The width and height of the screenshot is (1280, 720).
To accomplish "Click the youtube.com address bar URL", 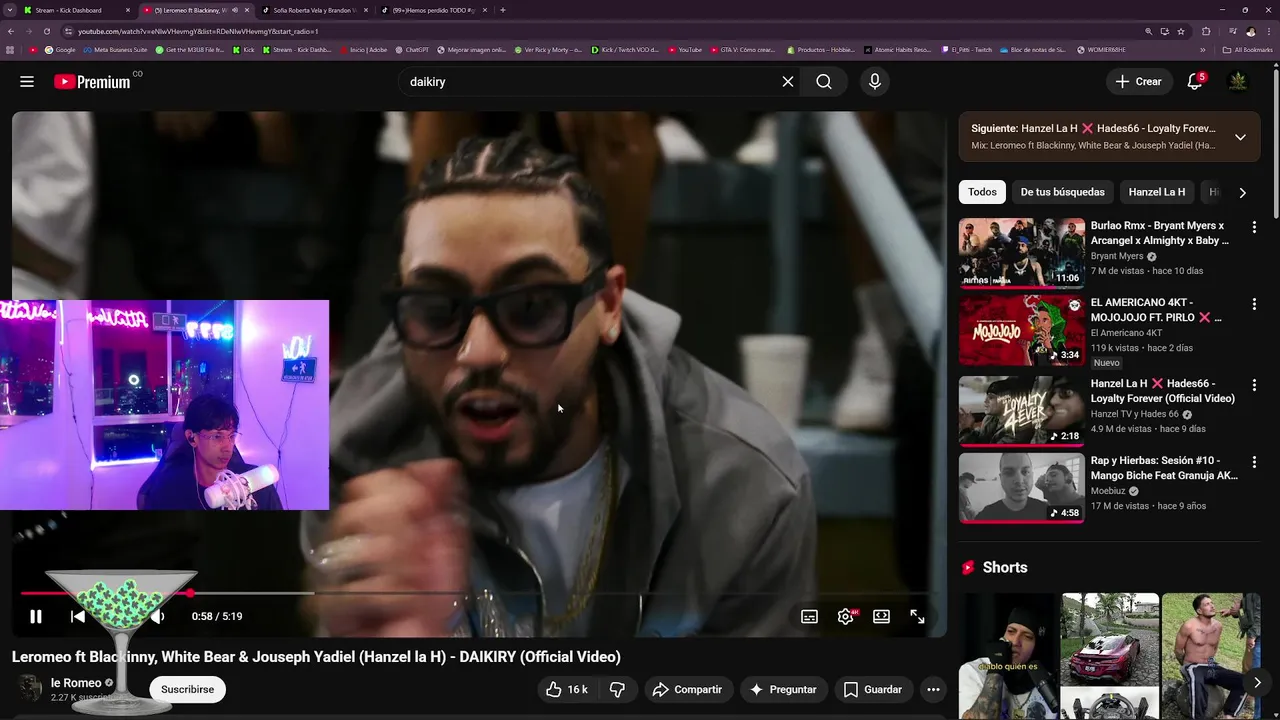I will coord(198,32).
